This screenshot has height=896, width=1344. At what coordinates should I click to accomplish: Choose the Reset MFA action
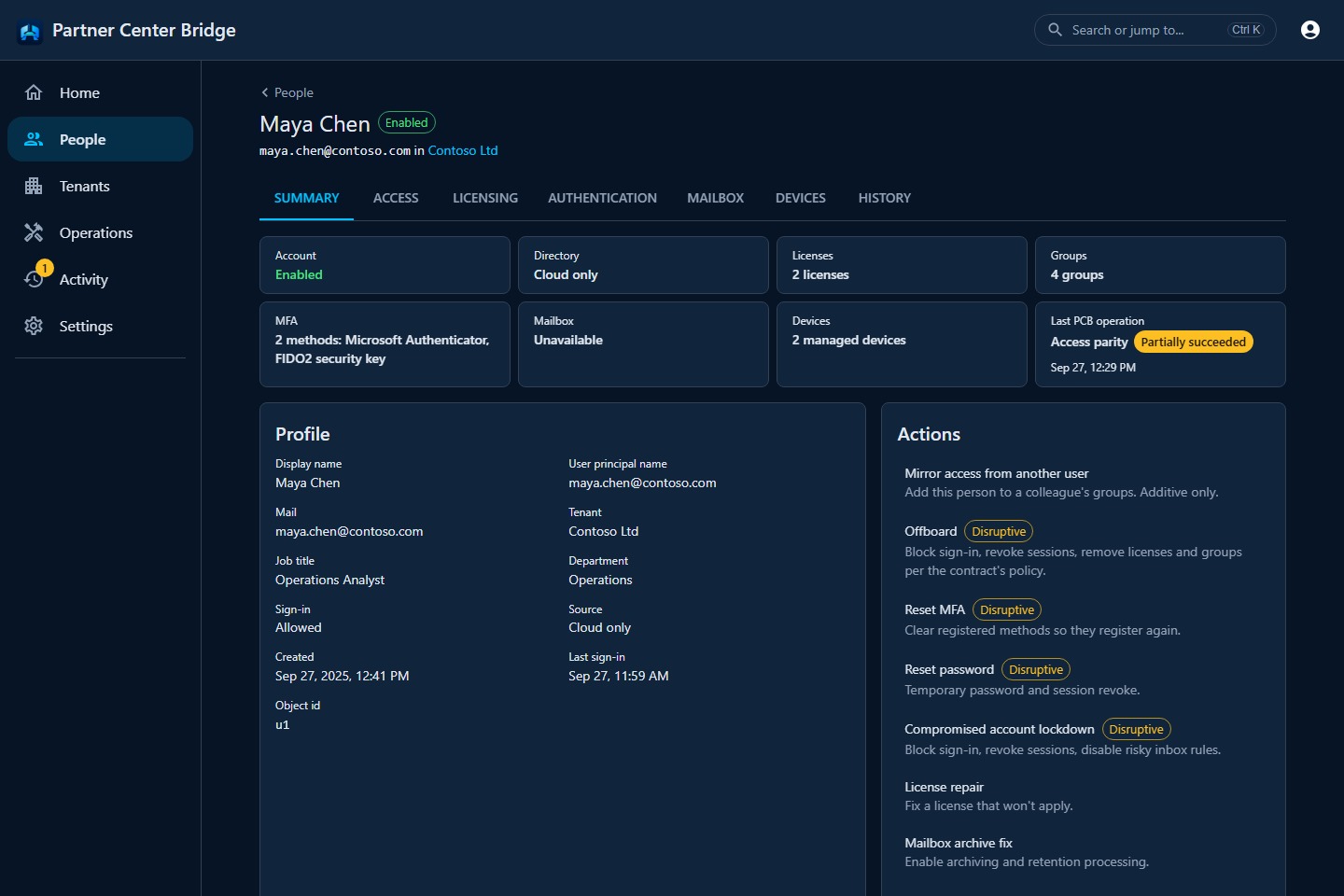pos(1084,619)
